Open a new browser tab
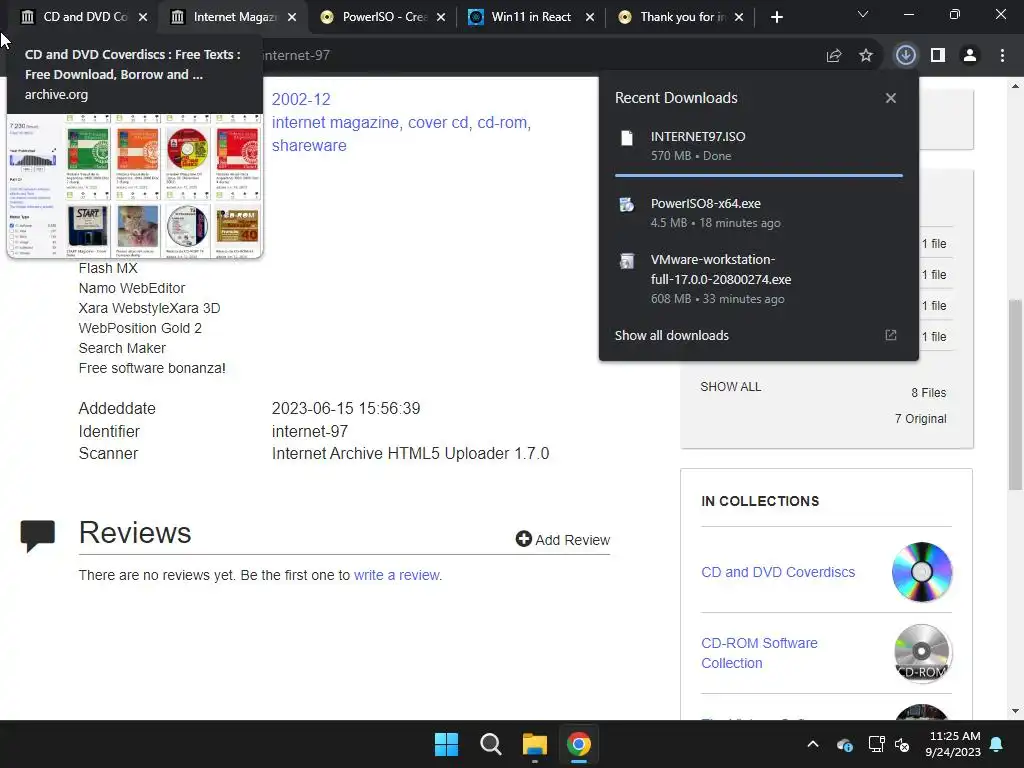This screenshot has height=768, width=1024. [776, 17]
